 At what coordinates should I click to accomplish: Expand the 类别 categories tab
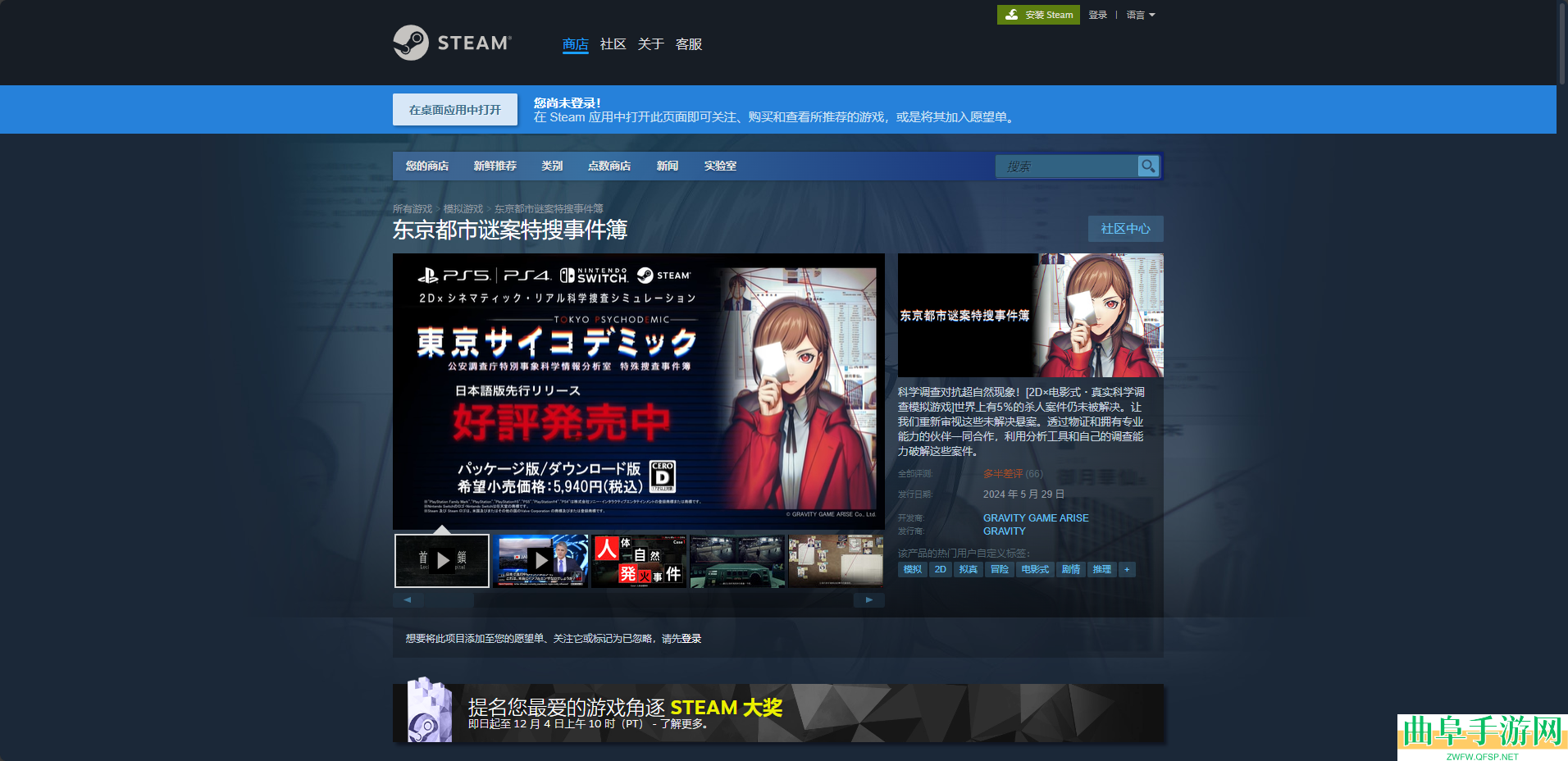coord(552,166)
